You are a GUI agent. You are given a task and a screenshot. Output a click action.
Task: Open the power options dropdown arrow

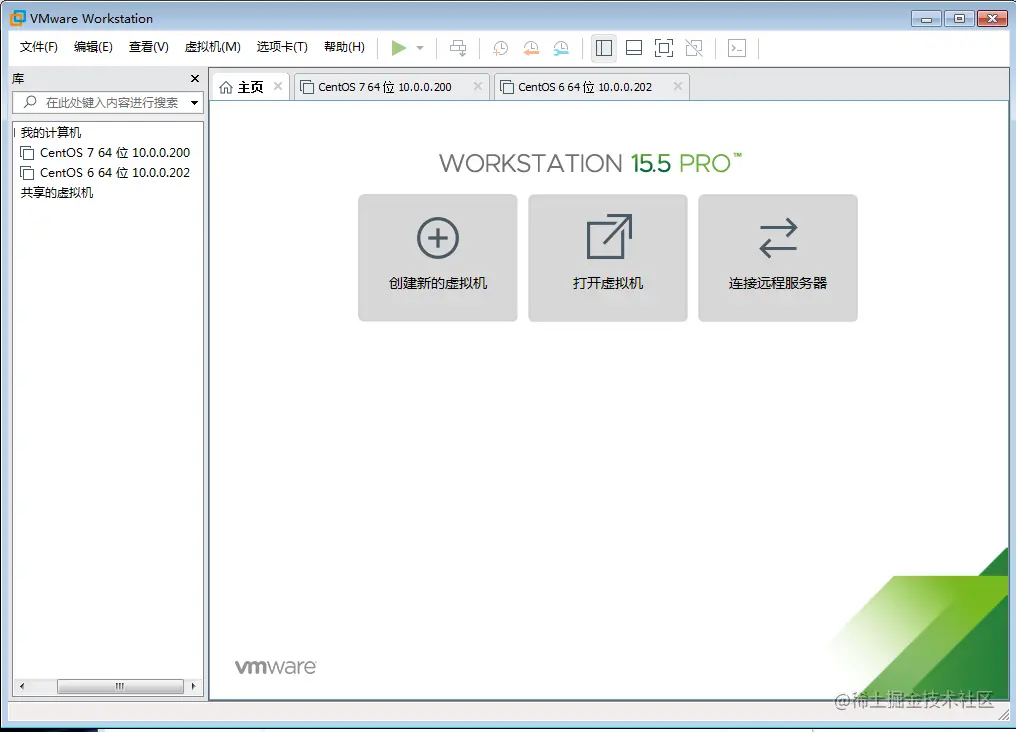click(x=420, y=48)
